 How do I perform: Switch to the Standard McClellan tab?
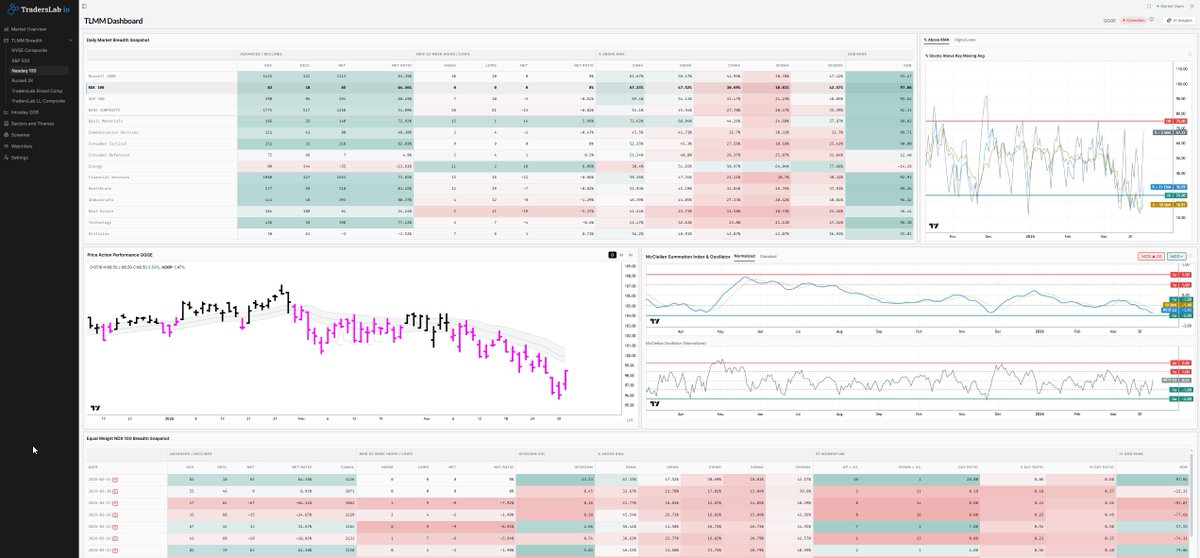(768, 256)
